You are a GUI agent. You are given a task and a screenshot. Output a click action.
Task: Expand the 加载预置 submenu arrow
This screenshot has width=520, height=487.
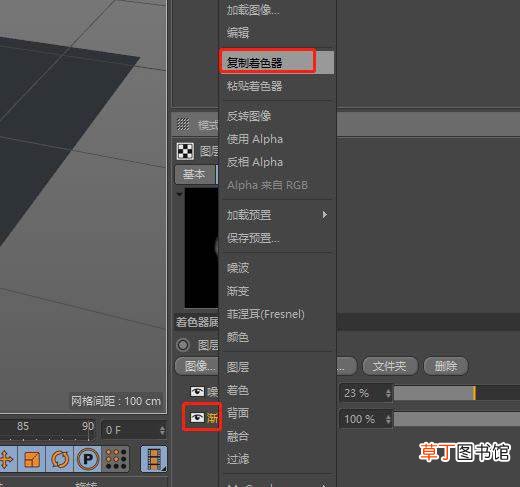(324, 215)
